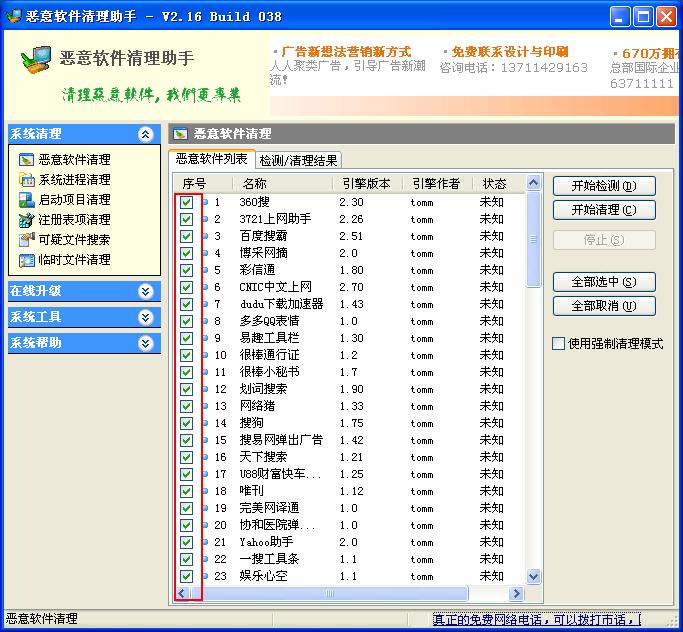This screenshot has width=683, height=632.
Task: Uncheck the 3721上网助手 checkbox
Action: (186, 219)
